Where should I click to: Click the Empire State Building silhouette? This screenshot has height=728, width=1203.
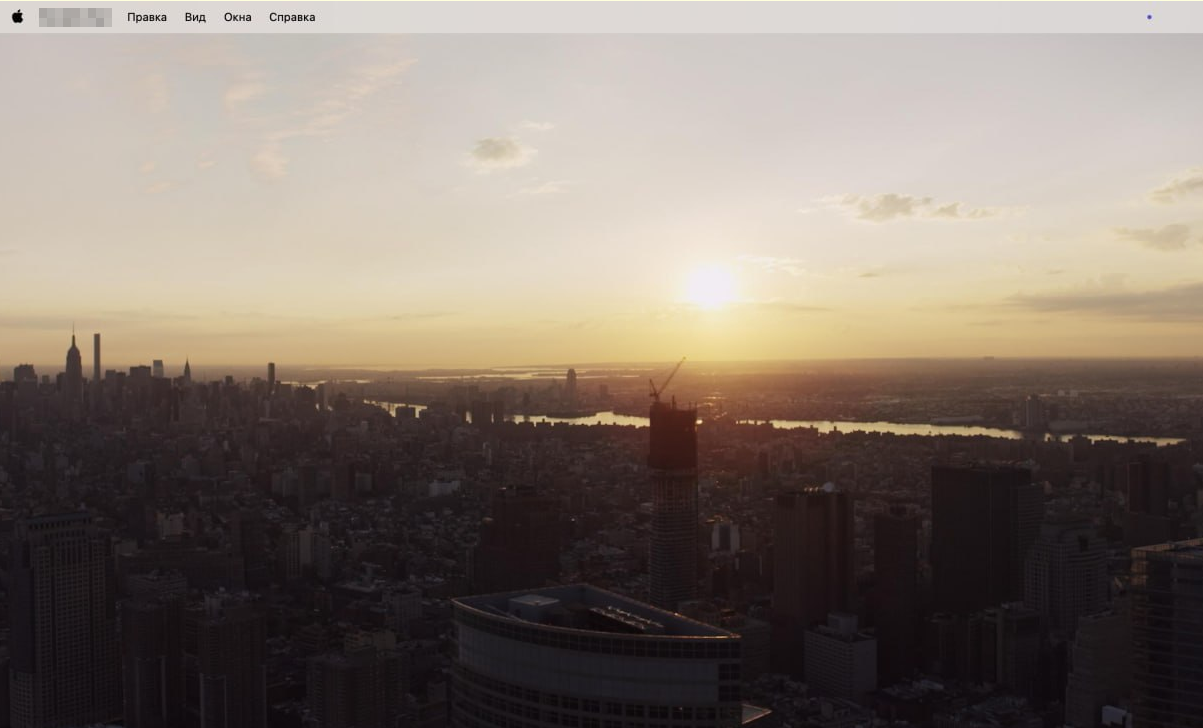click(x=73, y=358)
